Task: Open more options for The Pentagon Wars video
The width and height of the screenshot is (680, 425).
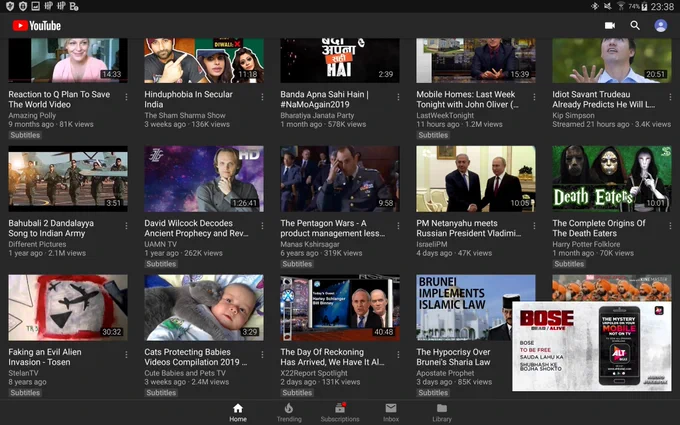Action: click(398, 226)
